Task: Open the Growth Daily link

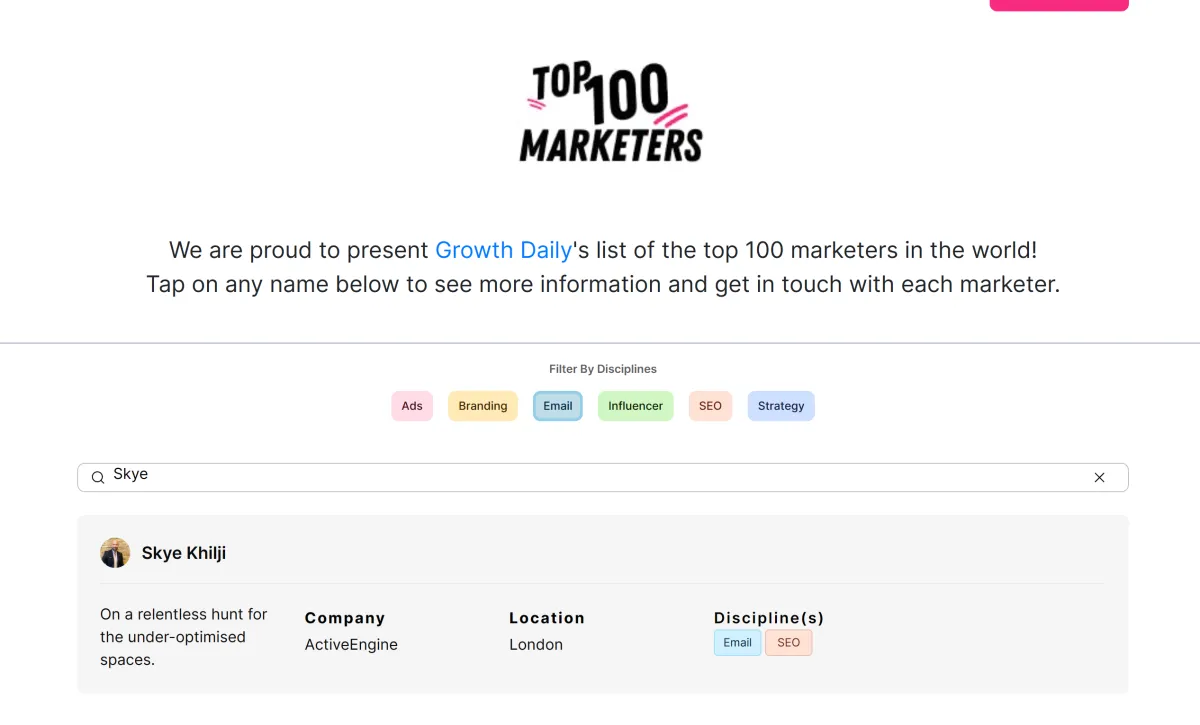Action: (503, 250)
